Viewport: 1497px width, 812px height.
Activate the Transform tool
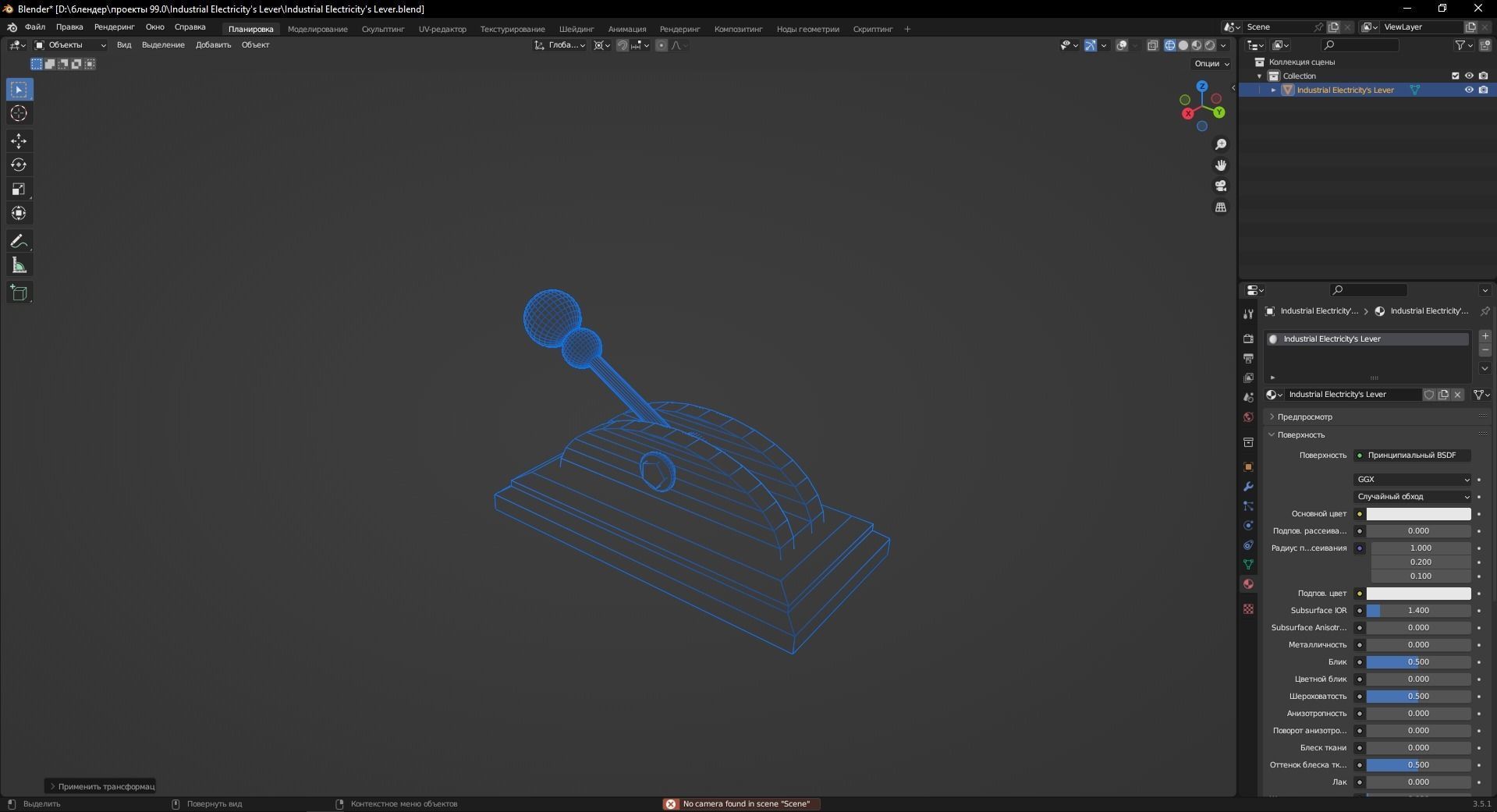pos(19,213)
